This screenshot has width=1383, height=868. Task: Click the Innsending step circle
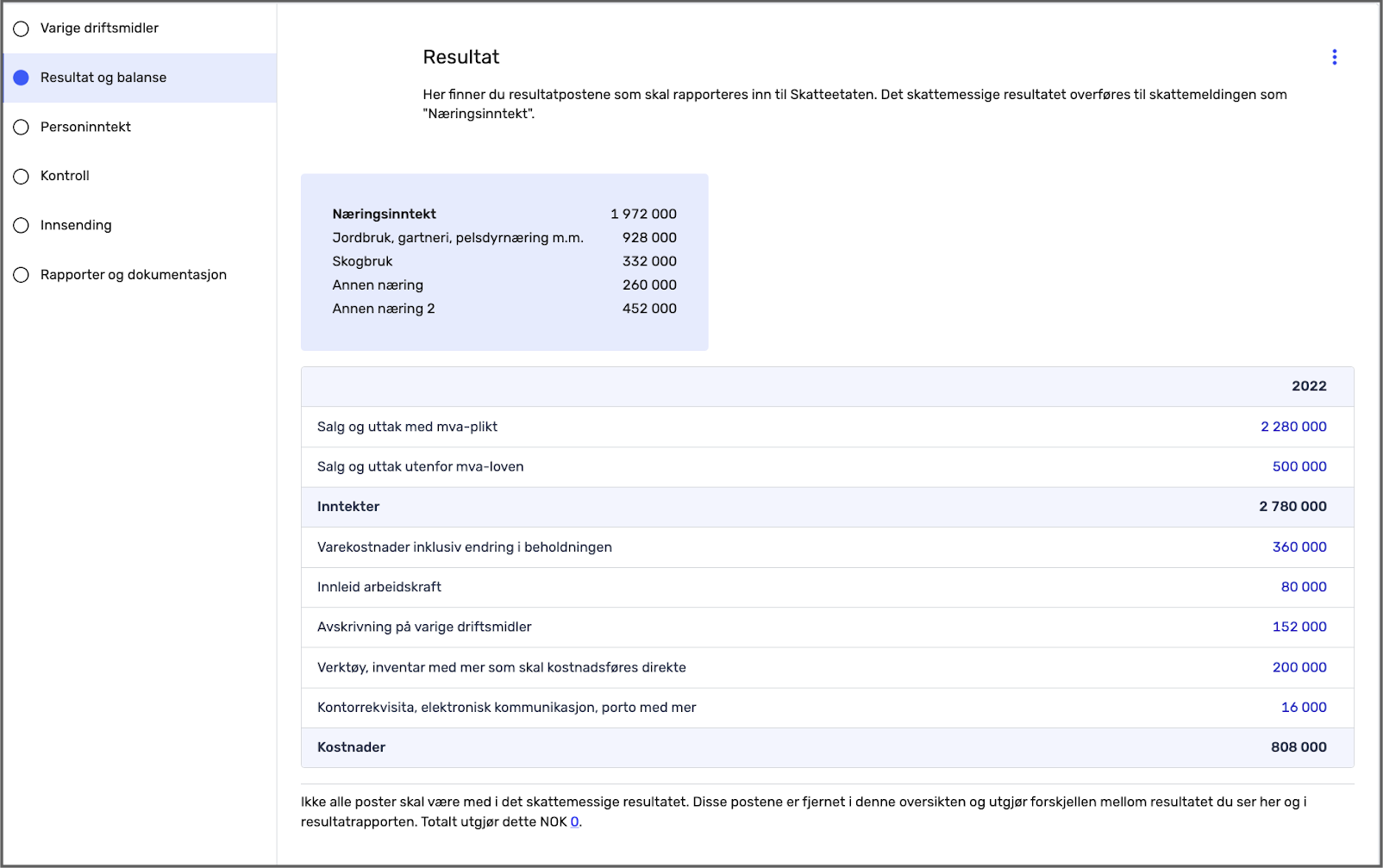tap(22, 226)
